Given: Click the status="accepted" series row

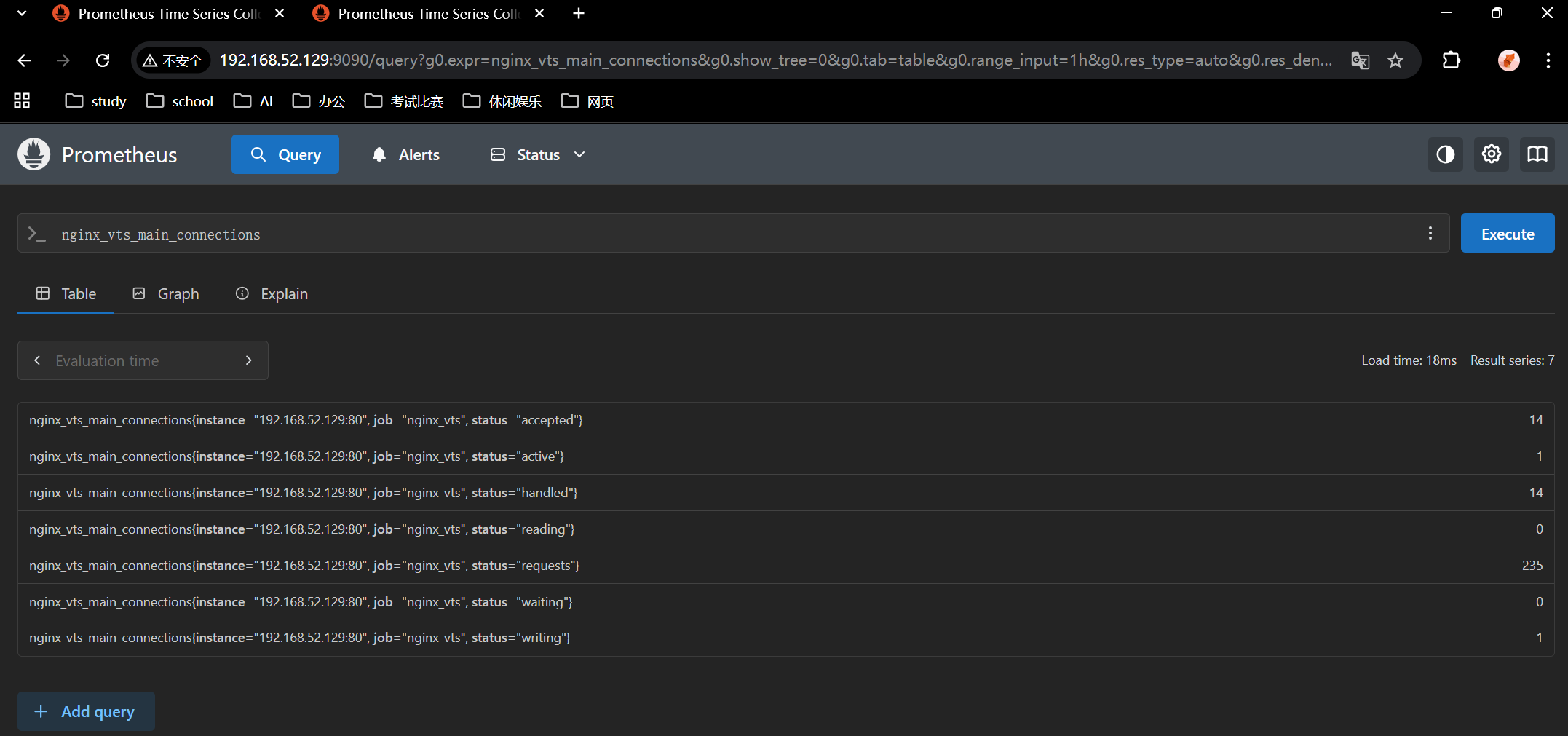Looking at the screenshot, I should pyautogui.click(x=786, y=420).
